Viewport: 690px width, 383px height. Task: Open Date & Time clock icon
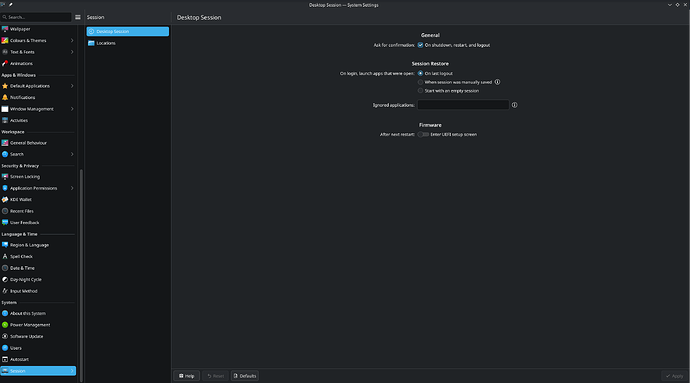pos(5,268)
